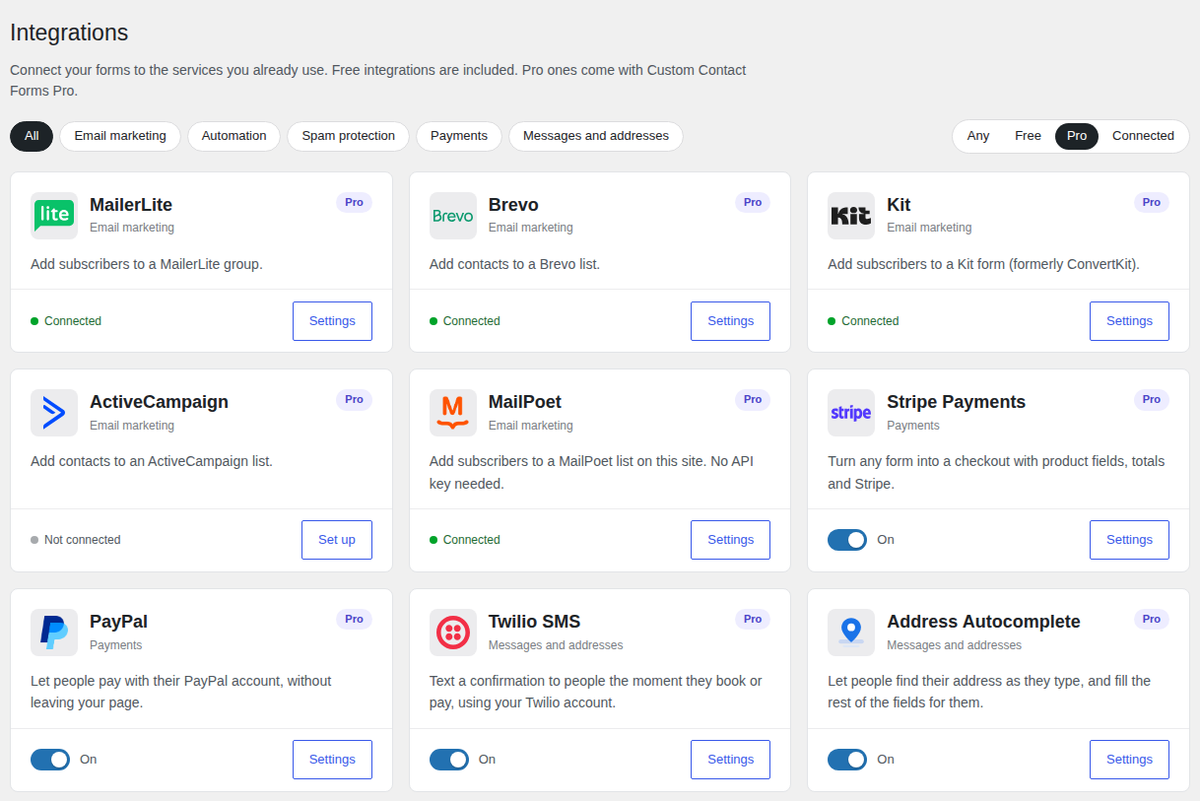1200x801 pixels.
Task: Click Set up for ActiveCampaign
Action: [x=337, y=540]
